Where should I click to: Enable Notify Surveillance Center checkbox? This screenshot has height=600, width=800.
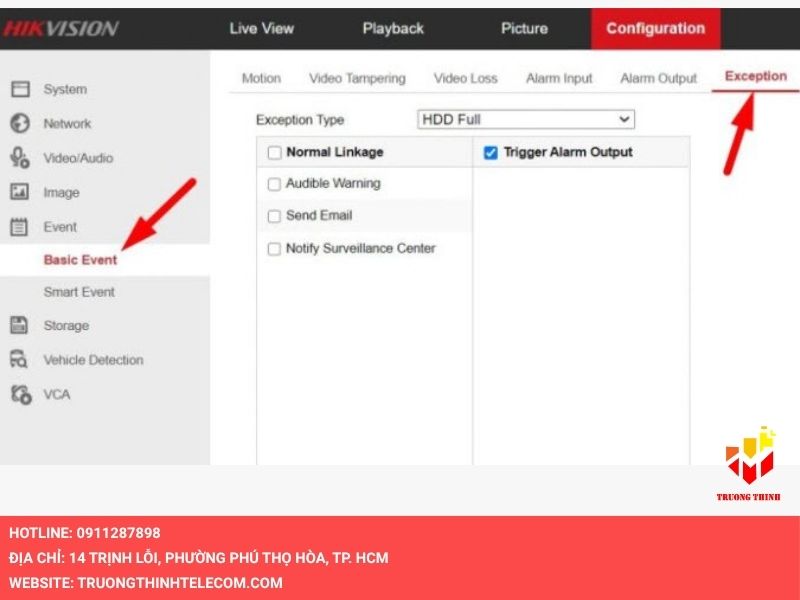pos(274,249)
